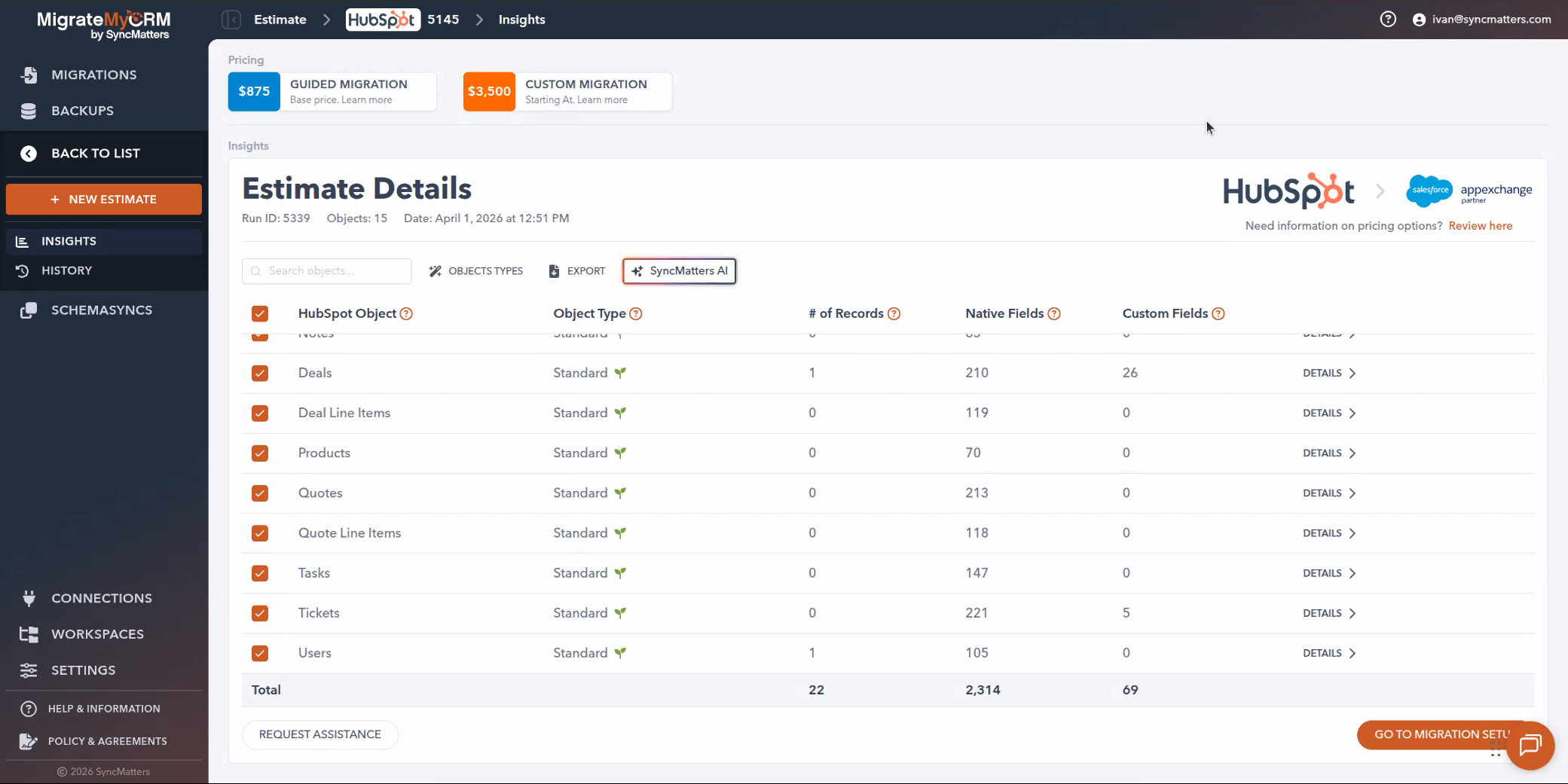The width and height of the screenshot is (1568, 784).
Task: Click the Salesforce AppExchange partner logo
Action: [x=1469, y=191]
